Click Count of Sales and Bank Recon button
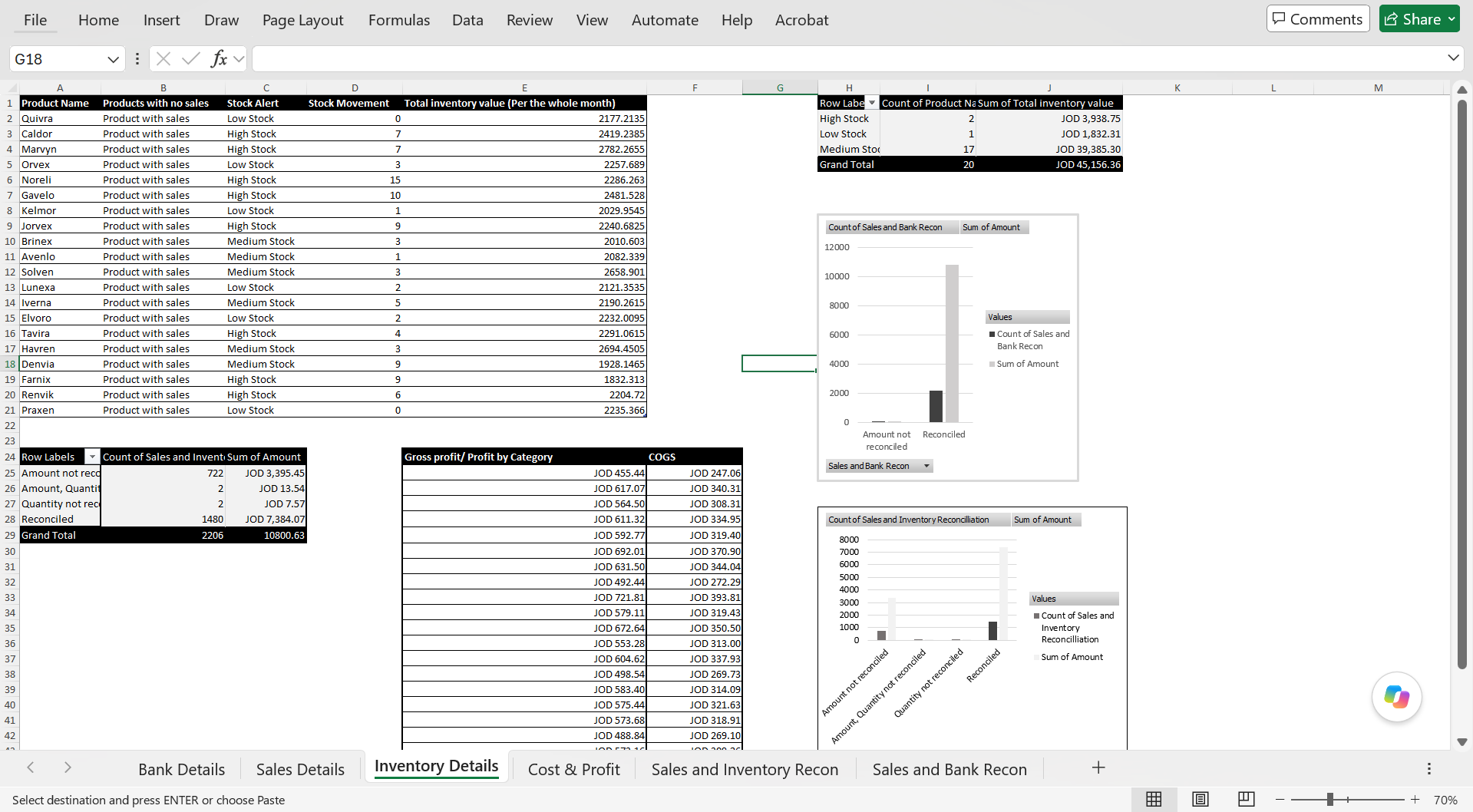The width and height of the screenshot is (1473, 812). click(893, 227)
